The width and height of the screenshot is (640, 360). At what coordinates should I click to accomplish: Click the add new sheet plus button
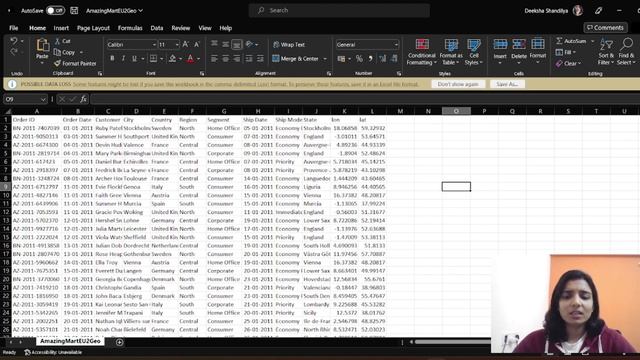[120, 342]
